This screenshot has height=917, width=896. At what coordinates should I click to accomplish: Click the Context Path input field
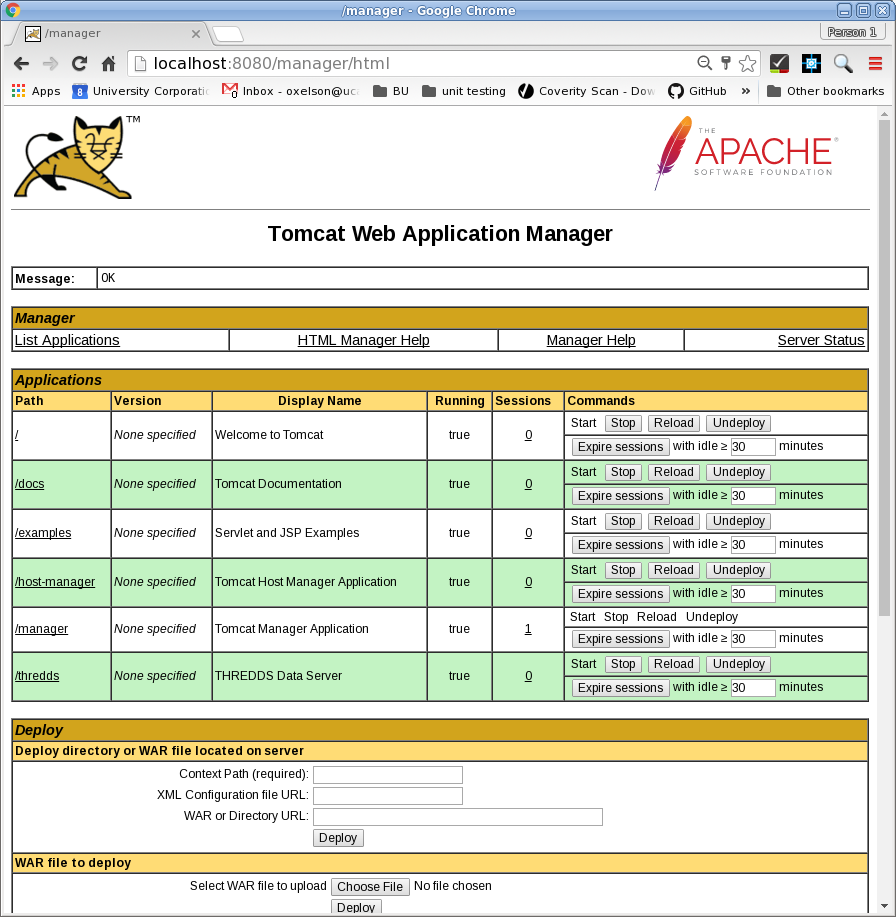pos(387,774)
